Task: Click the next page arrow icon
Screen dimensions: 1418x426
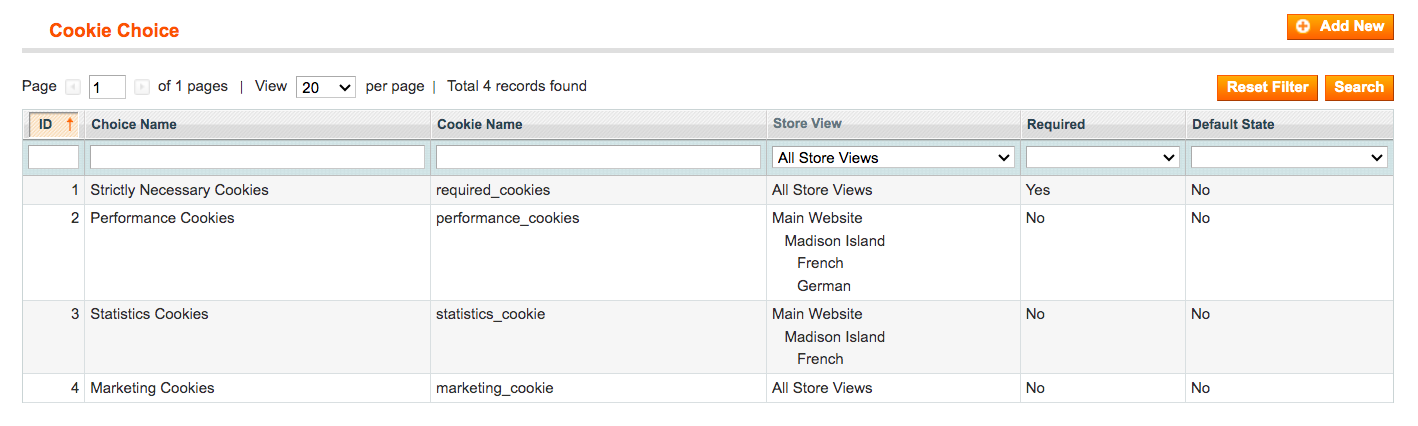Action: pos(142,87)
